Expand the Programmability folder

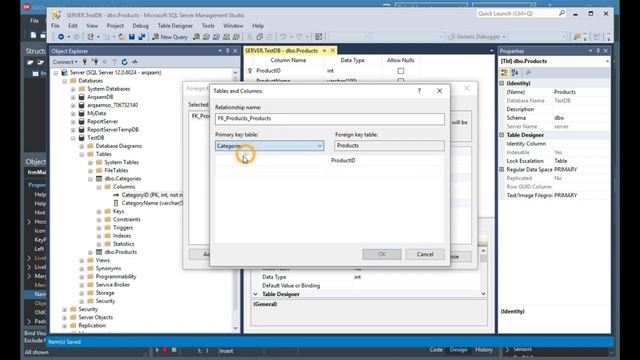click(x=82, y=277)
